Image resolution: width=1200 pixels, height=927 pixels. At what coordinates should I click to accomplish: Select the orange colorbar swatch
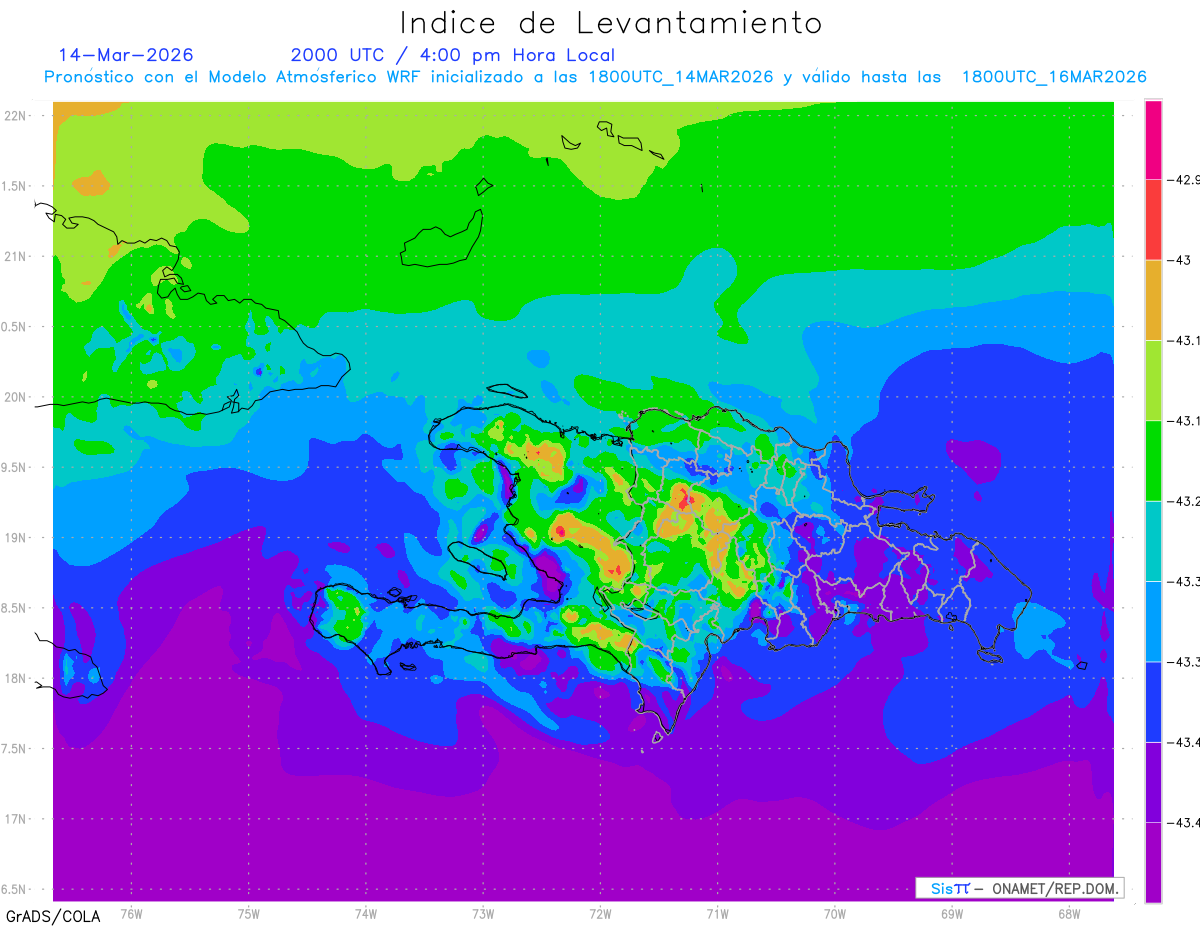pyautogui.click(x=1153, y=300)
